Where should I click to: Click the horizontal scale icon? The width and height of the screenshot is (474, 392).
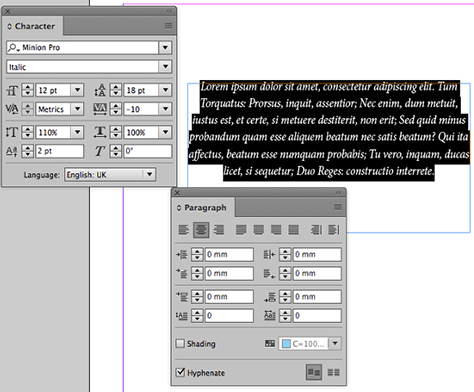pyautogui.click(x=100, y=132)
